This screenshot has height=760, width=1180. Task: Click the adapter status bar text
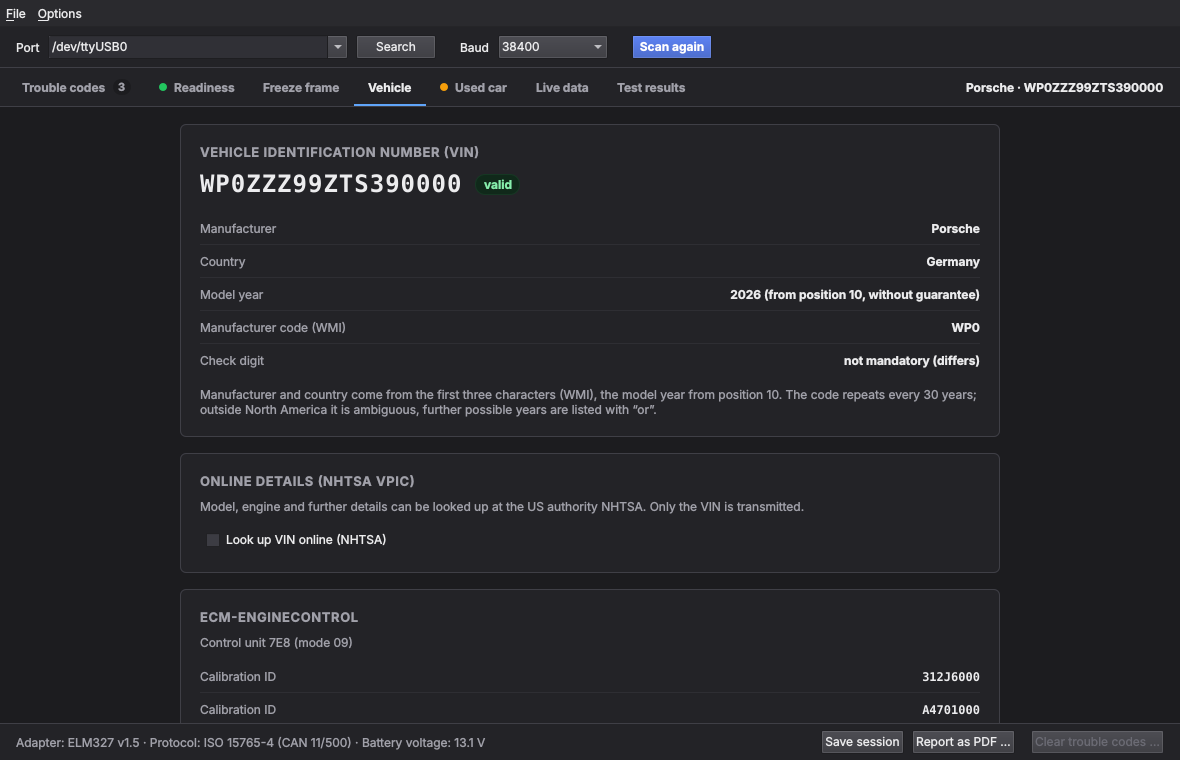click(251, 743)
